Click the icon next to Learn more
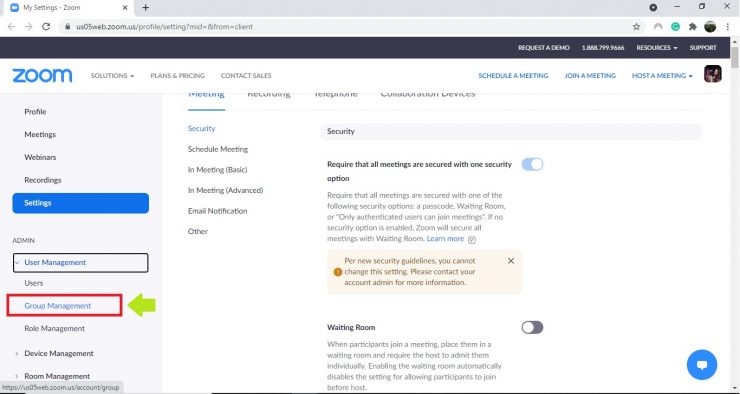Image resolution: width=740 pixels, height=394 pixels. pyautogui.click(x=472, y=239)
